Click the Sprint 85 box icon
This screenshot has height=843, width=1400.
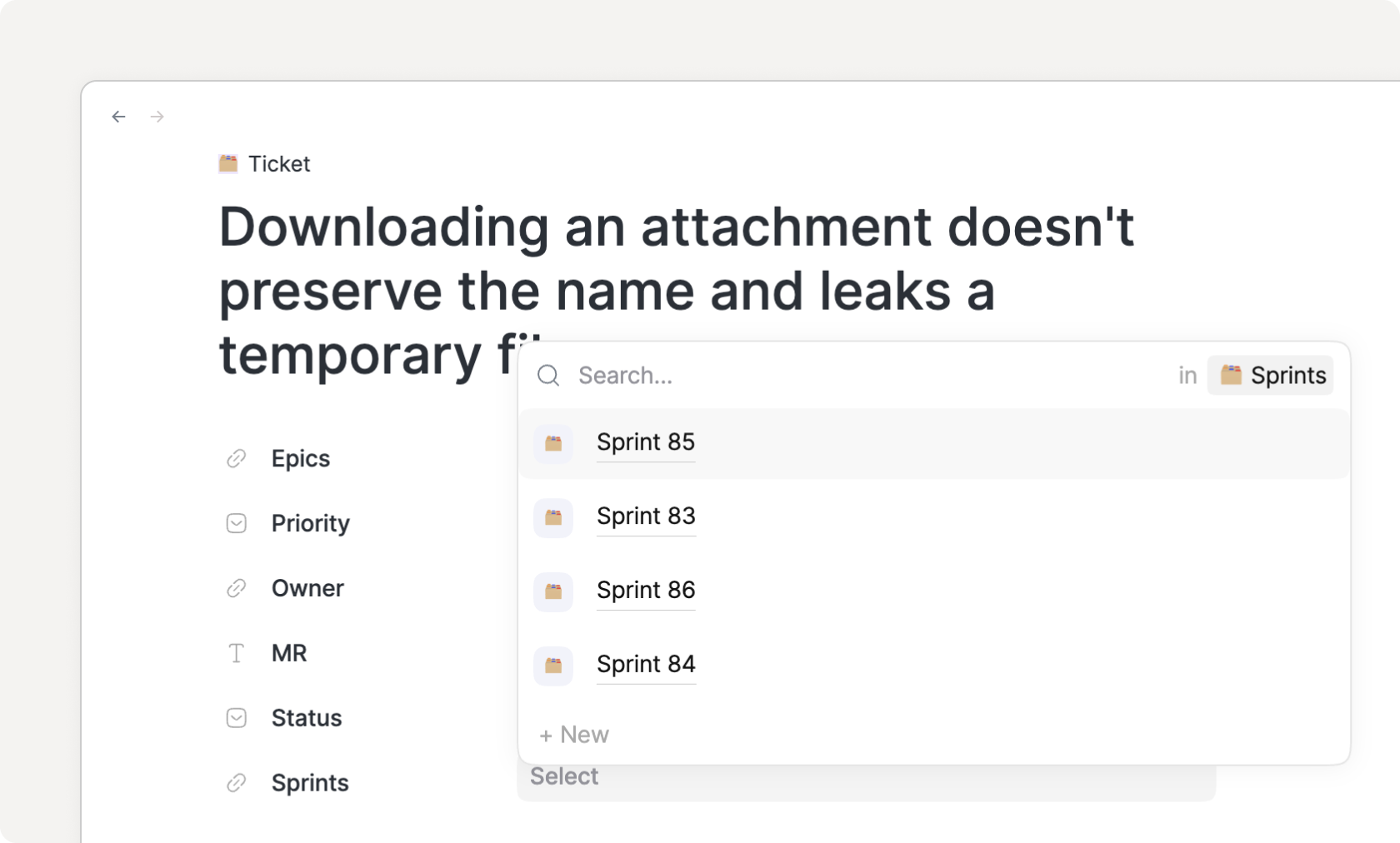point(553,443)
